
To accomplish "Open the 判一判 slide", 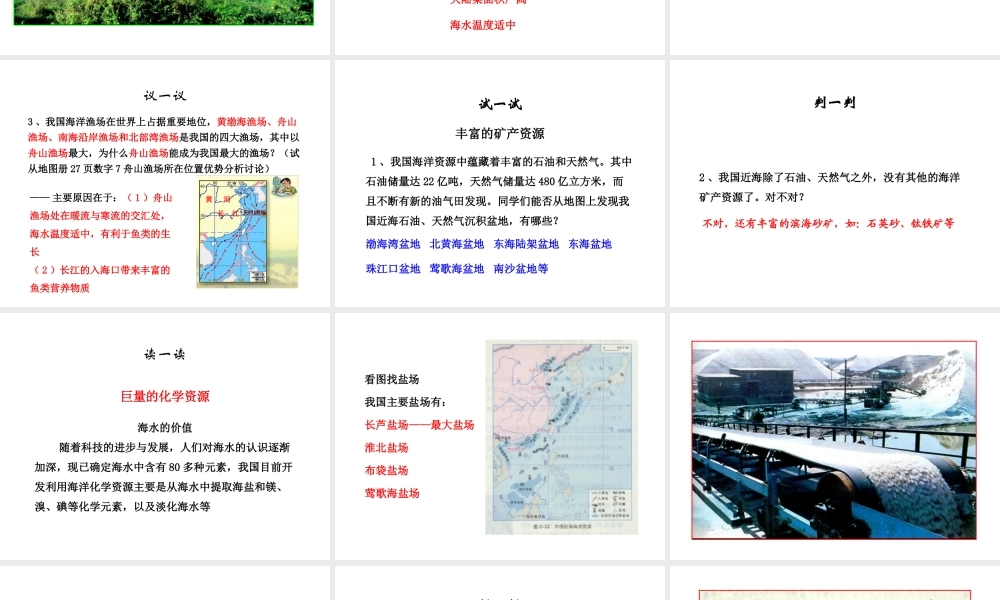I will click(835, 184).
